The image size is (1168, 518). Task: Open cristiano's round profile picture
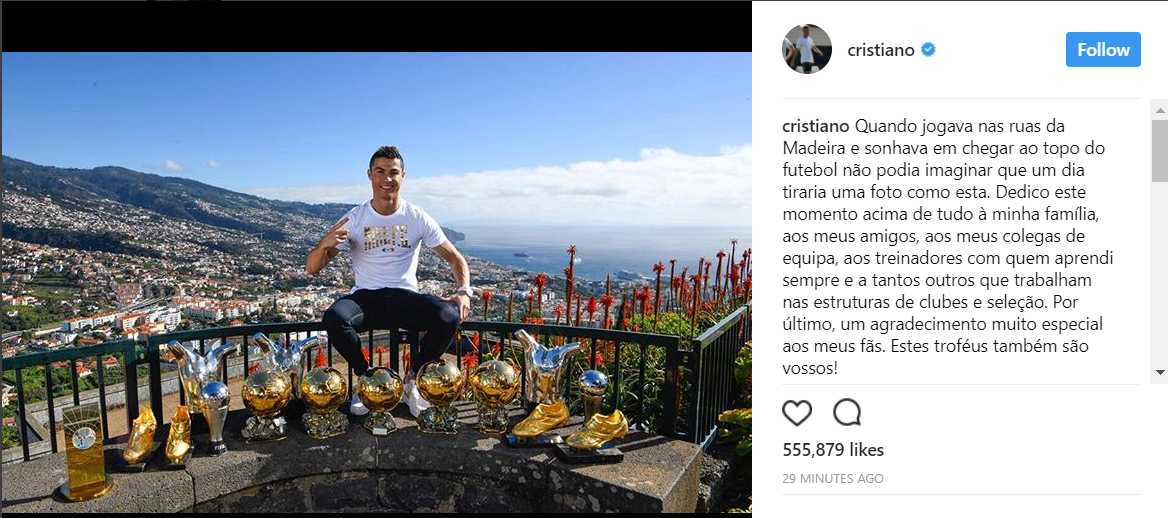pyautogui.click(x=807, y=49)
